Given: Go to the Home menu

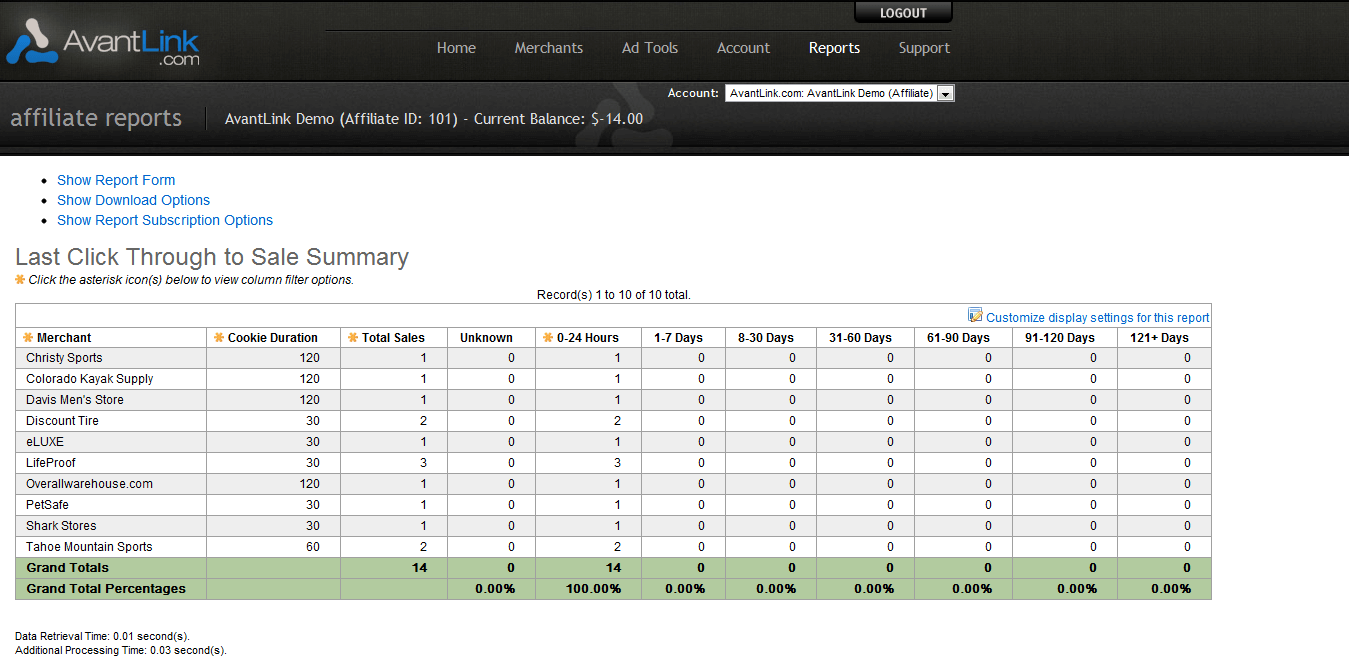Looking at the screenshot, I should (456, 48).
